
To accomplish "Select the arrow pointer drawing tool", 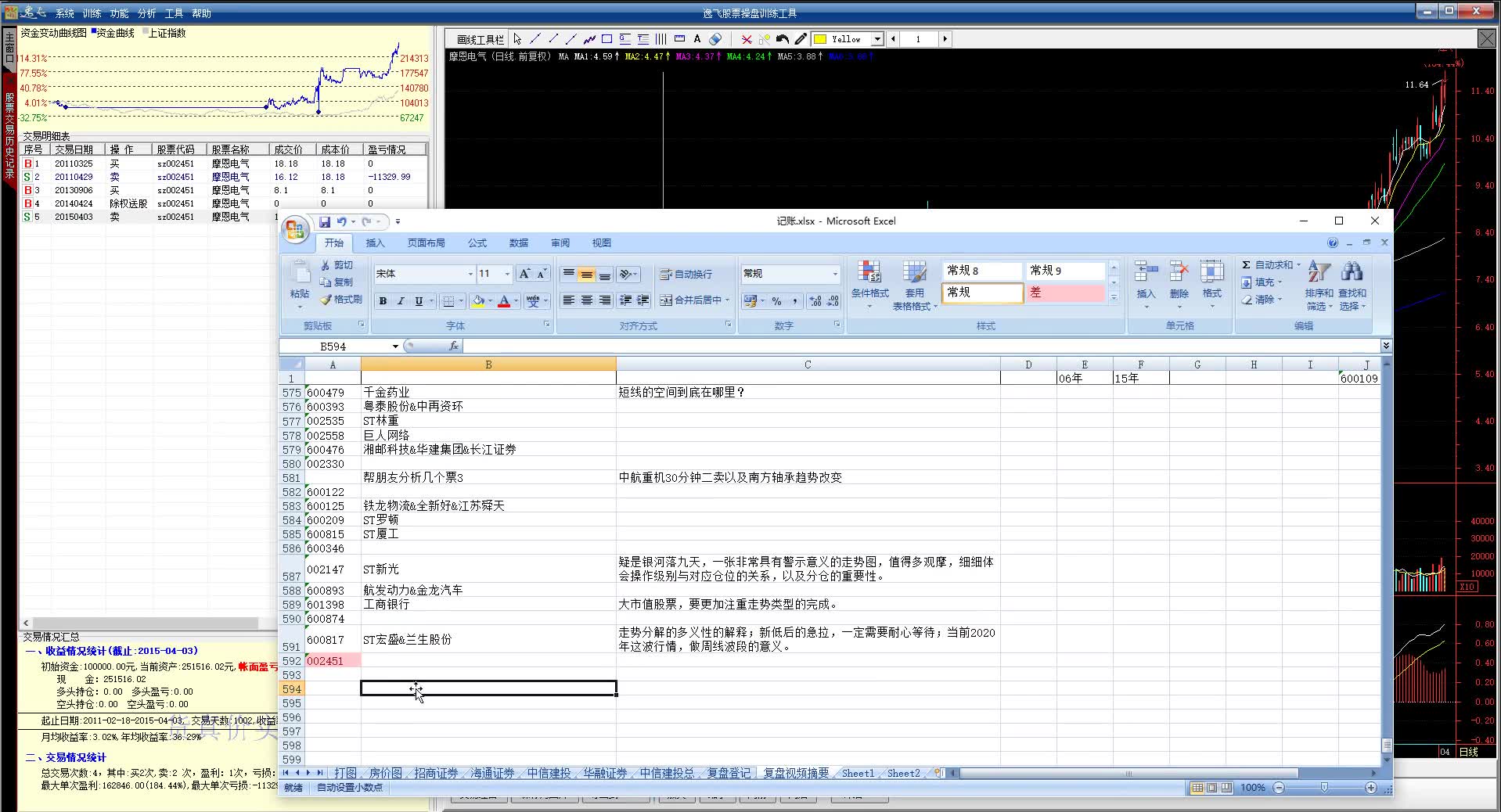I will 517,39.
